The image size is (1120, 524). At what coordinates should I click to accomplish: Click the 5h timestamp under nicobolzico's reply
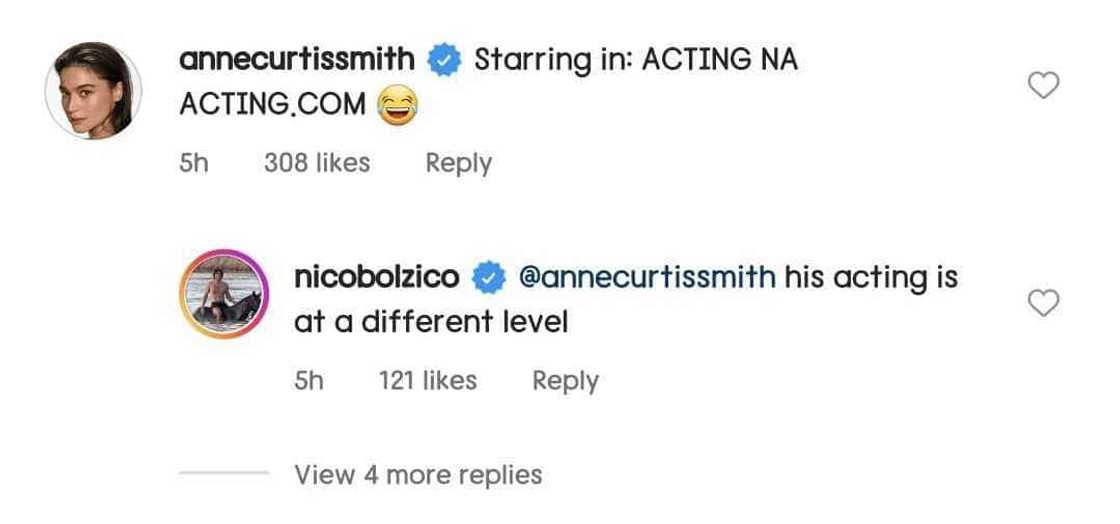[309, 381]
